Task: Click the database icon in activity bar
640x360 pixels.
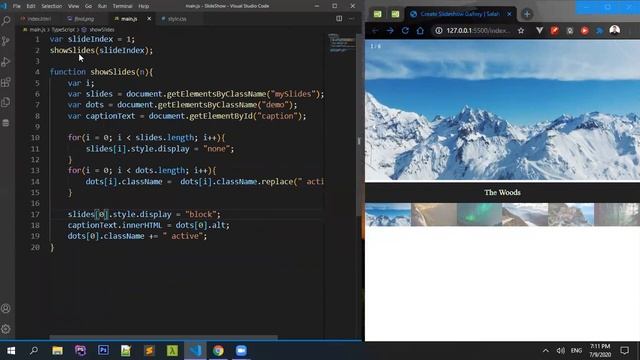Action: point(6,122)
